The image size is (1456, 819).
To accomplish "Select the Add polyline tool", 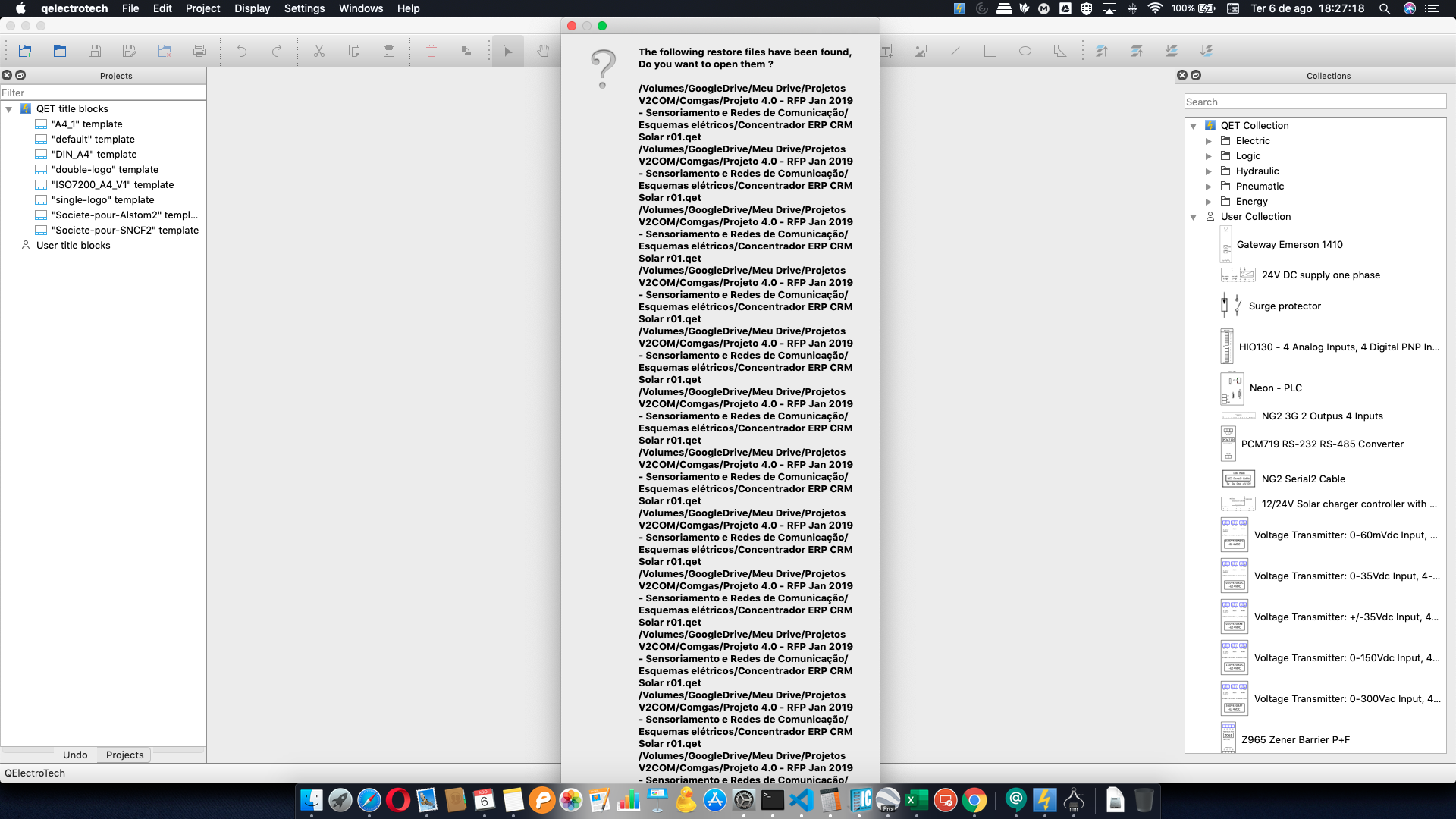I will [1060, 51].
